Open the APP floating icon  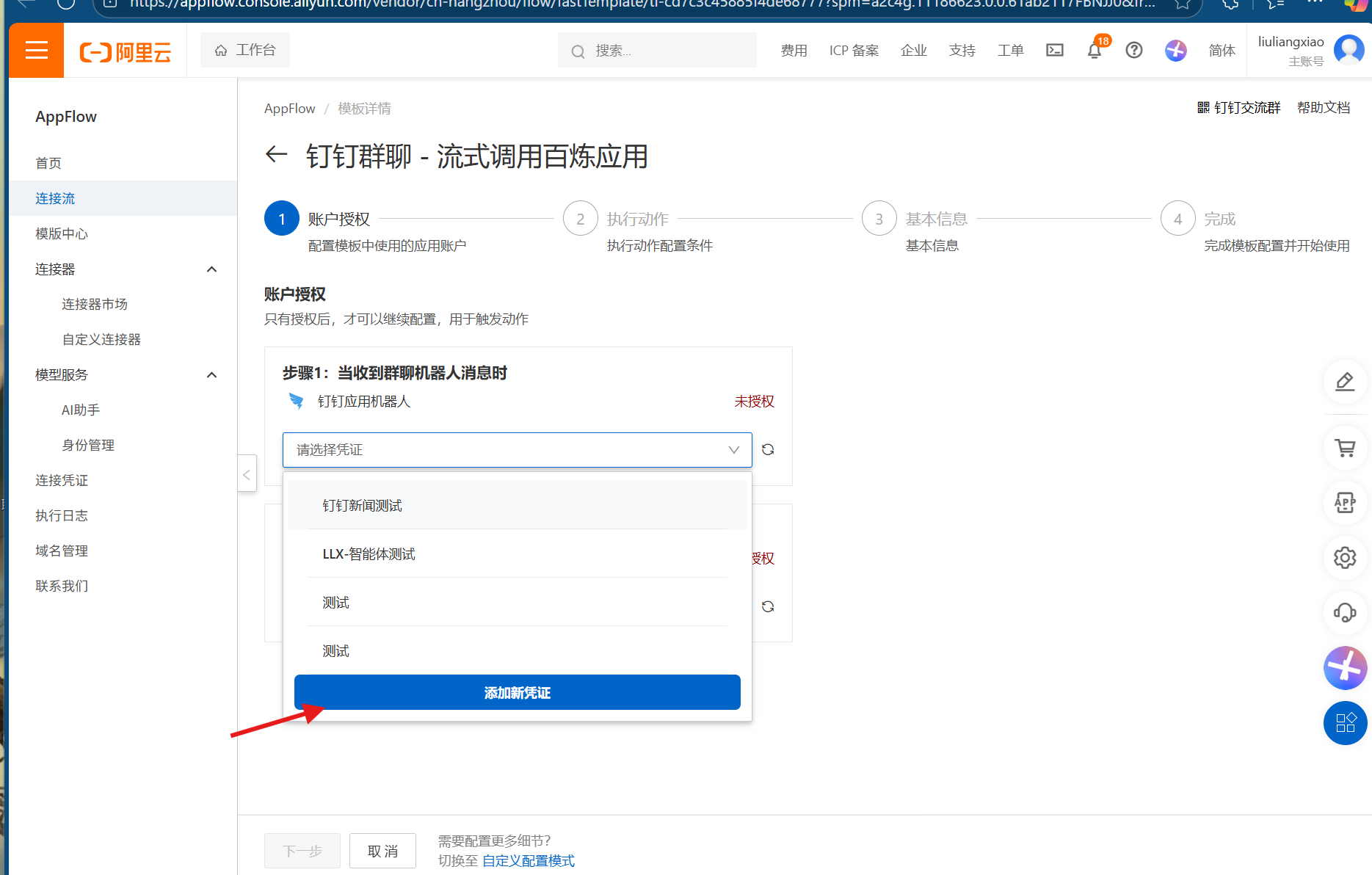point(1345,503)
